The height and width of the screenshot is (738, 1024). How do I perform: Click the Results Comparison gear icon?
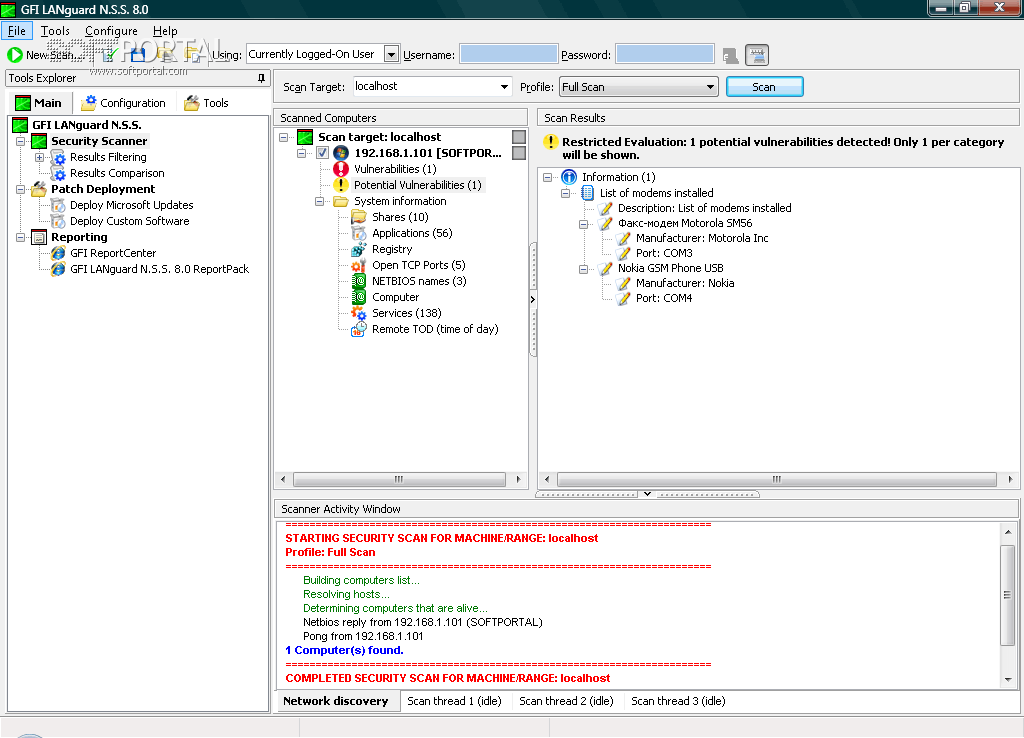(x=59, y=173)
